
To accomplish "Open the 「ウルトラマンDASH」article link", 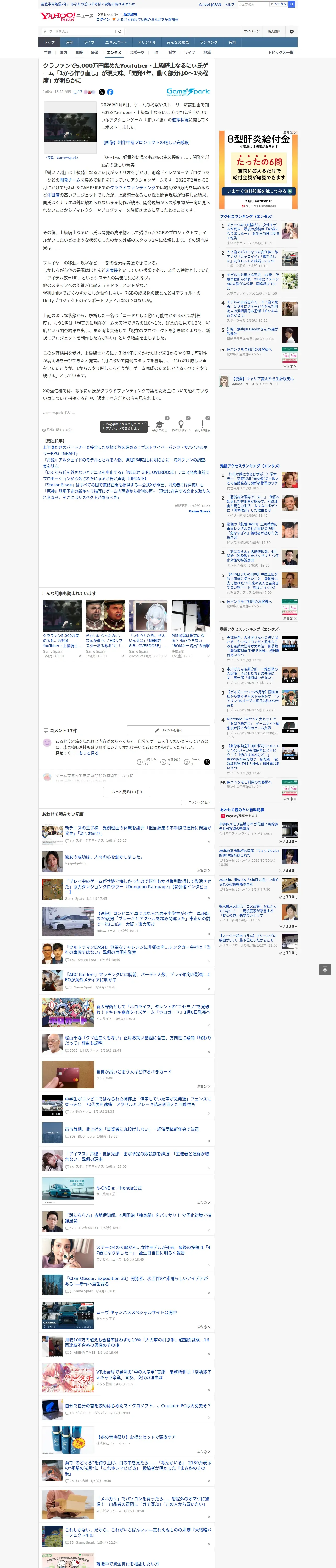I will 138,950.
